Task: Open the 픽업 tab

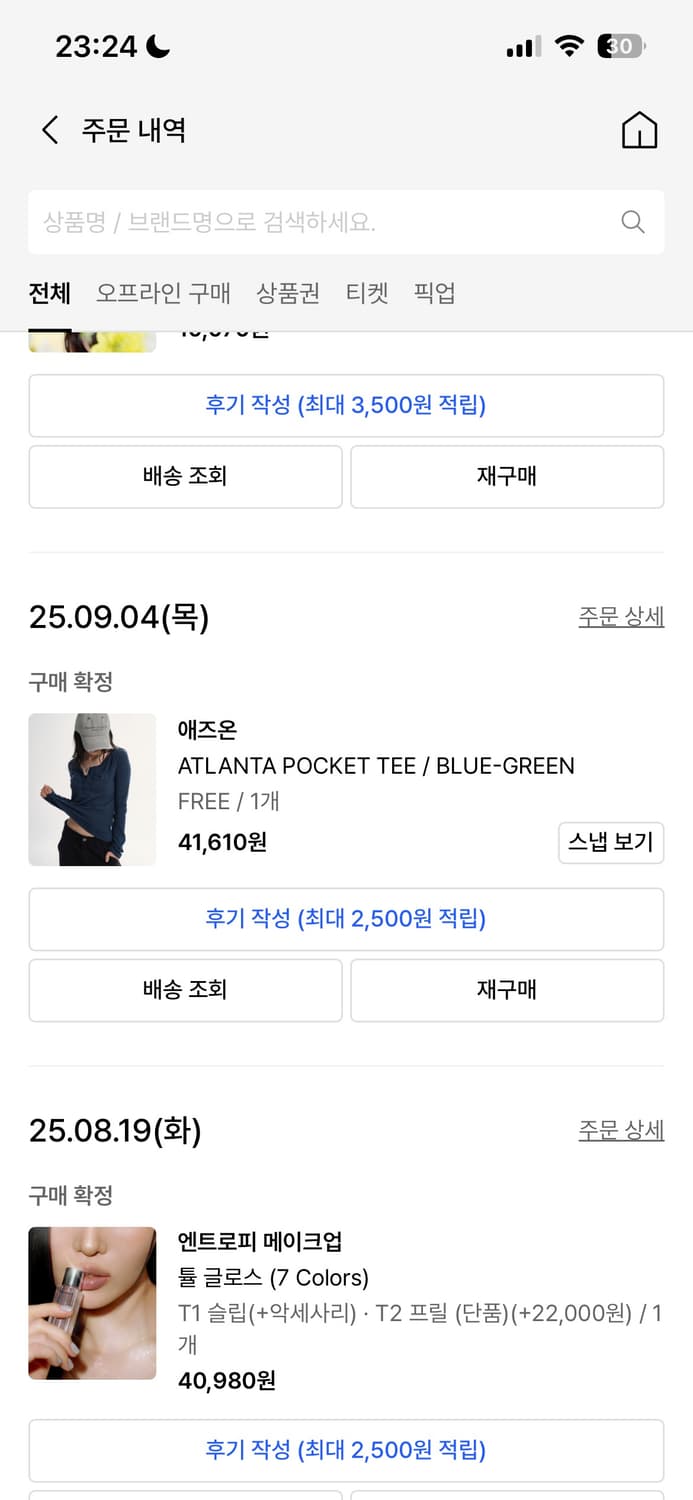Action: pyautogui.click(x=434, y=293)
